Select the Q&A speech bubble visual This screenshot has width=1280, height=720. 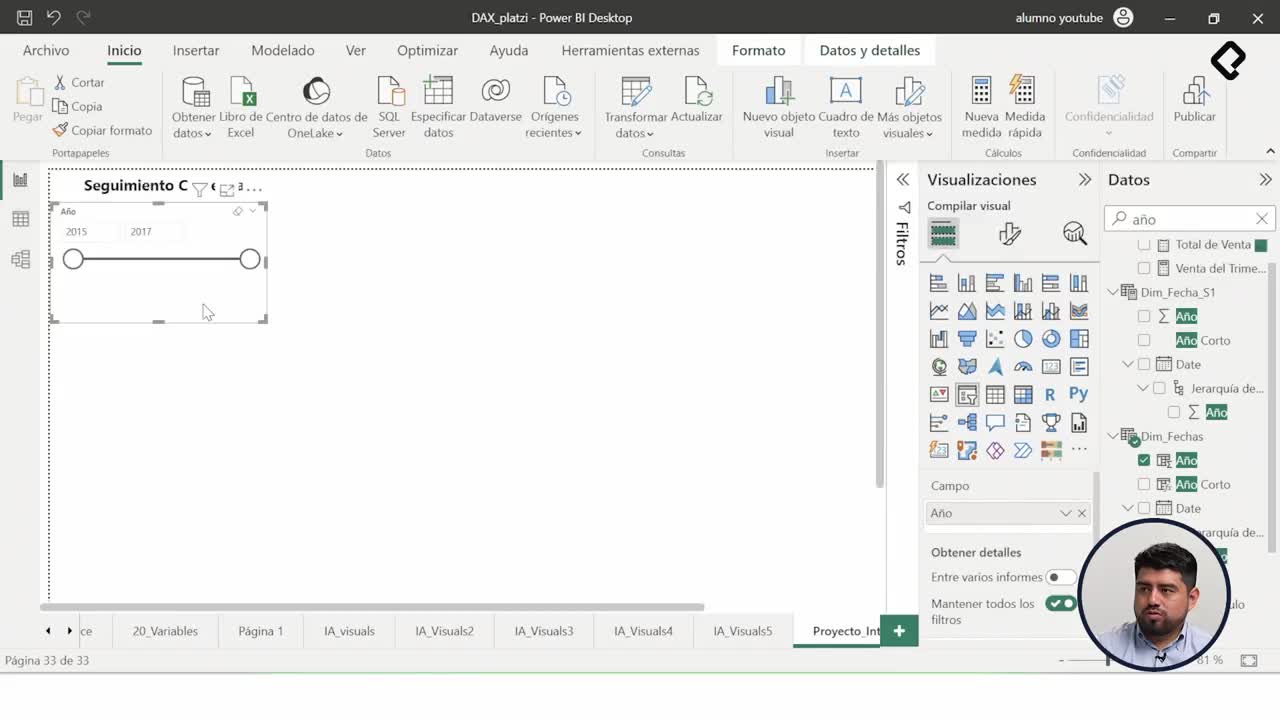[994, 423]
